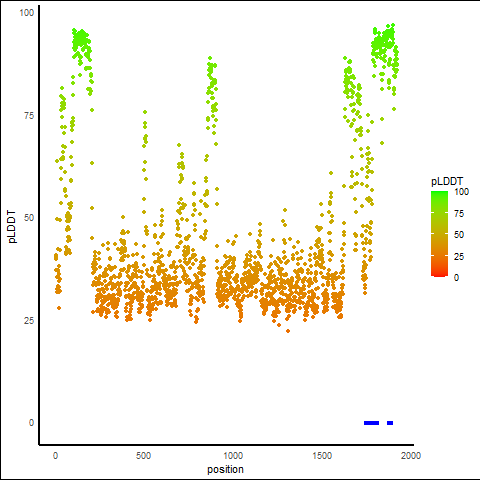Click legend value 0 label

(x=456, y=278)
